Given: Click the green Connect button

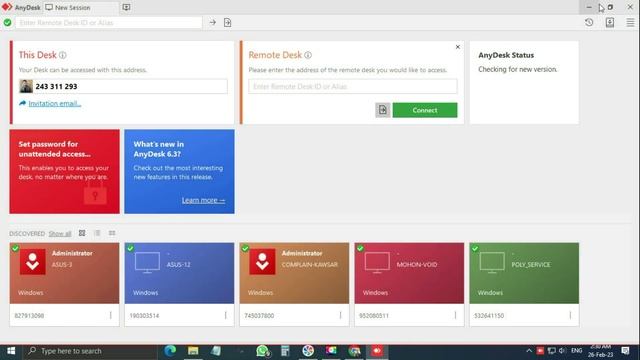Looking at the screenshot, I should click(425, 110).
